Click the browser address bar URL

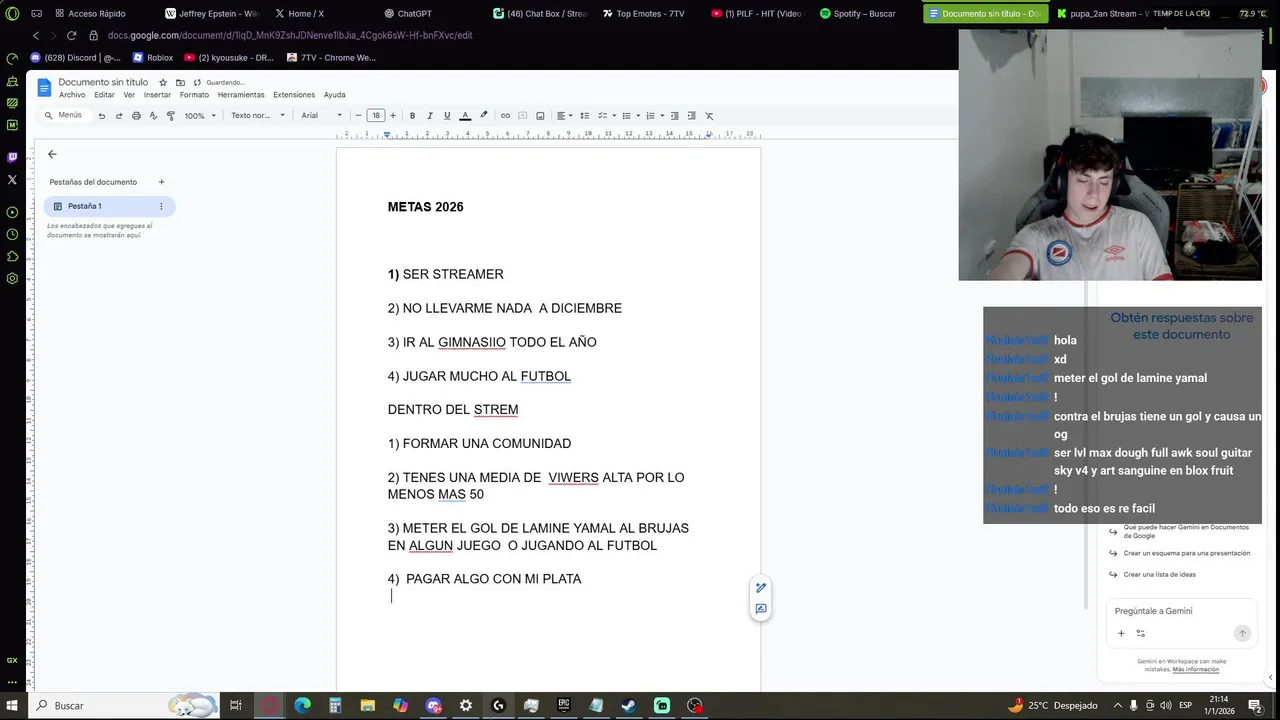click(290, 35)
